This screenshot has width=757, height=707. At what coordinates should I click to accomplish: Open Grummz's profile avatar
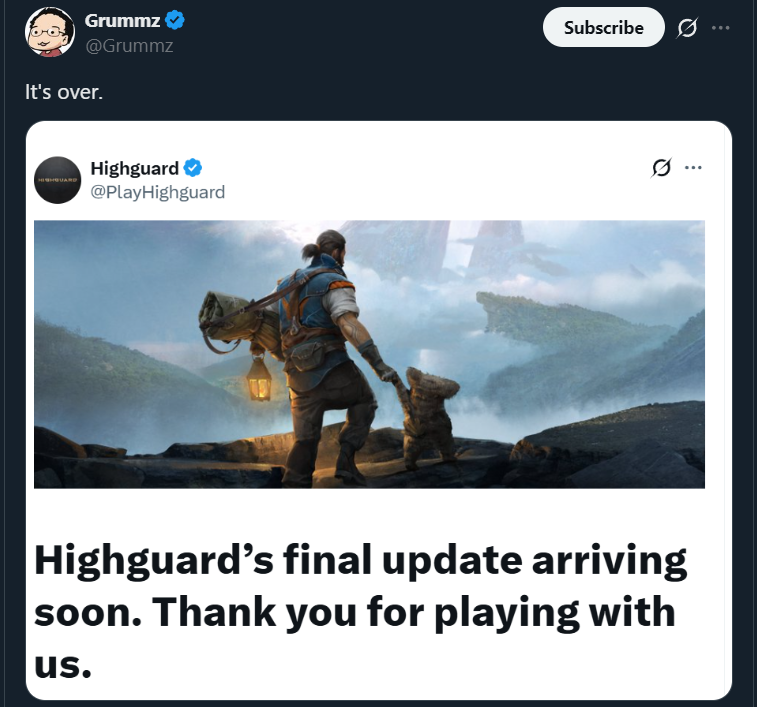coord(49,32)
